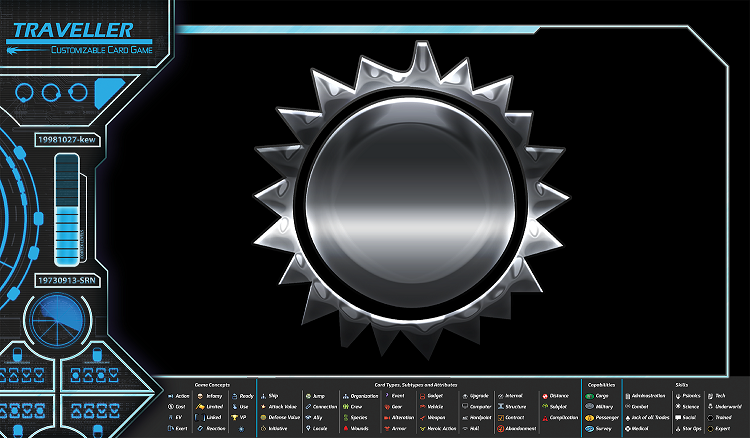Image resolution: width=750 pixels, height=438 pixels.
Task: Select the Ready icon
Action: point(234,396)
